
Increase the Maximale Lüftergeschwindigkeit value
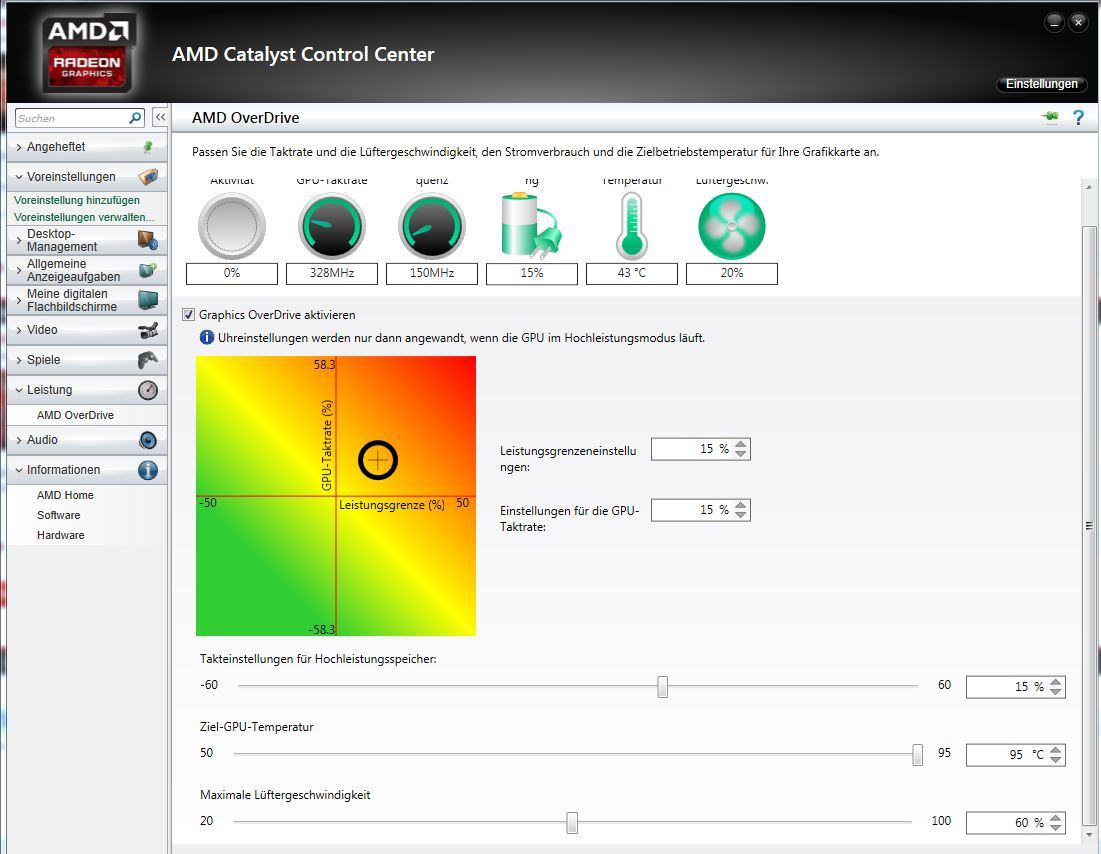point(1056,818)
